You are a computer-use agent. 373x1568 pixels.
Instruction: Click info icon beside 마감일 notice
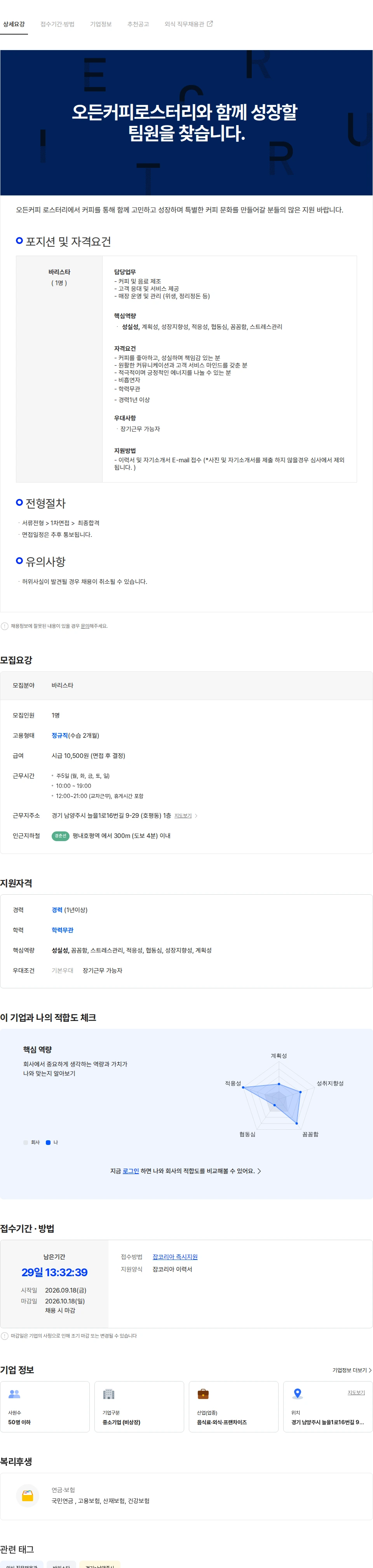5,1335
